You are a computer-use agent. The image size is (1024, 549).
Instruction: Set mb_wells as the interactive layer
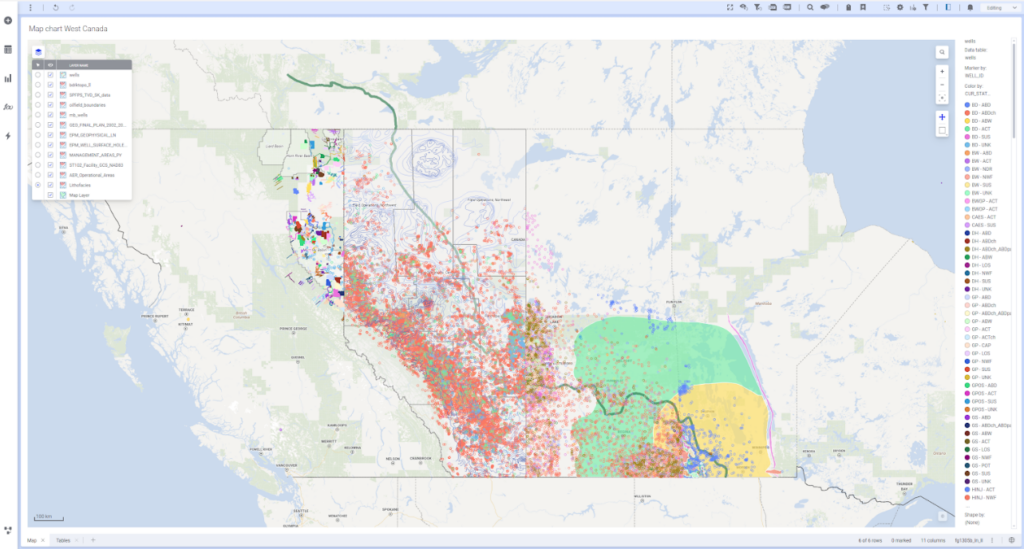coord(38,115)
